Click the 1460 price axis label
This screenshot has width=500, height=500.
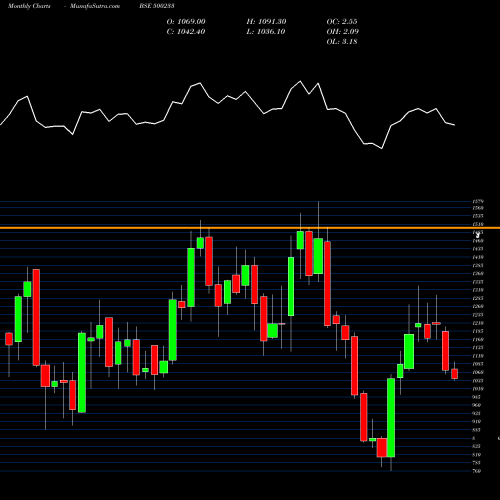[478, 241]
